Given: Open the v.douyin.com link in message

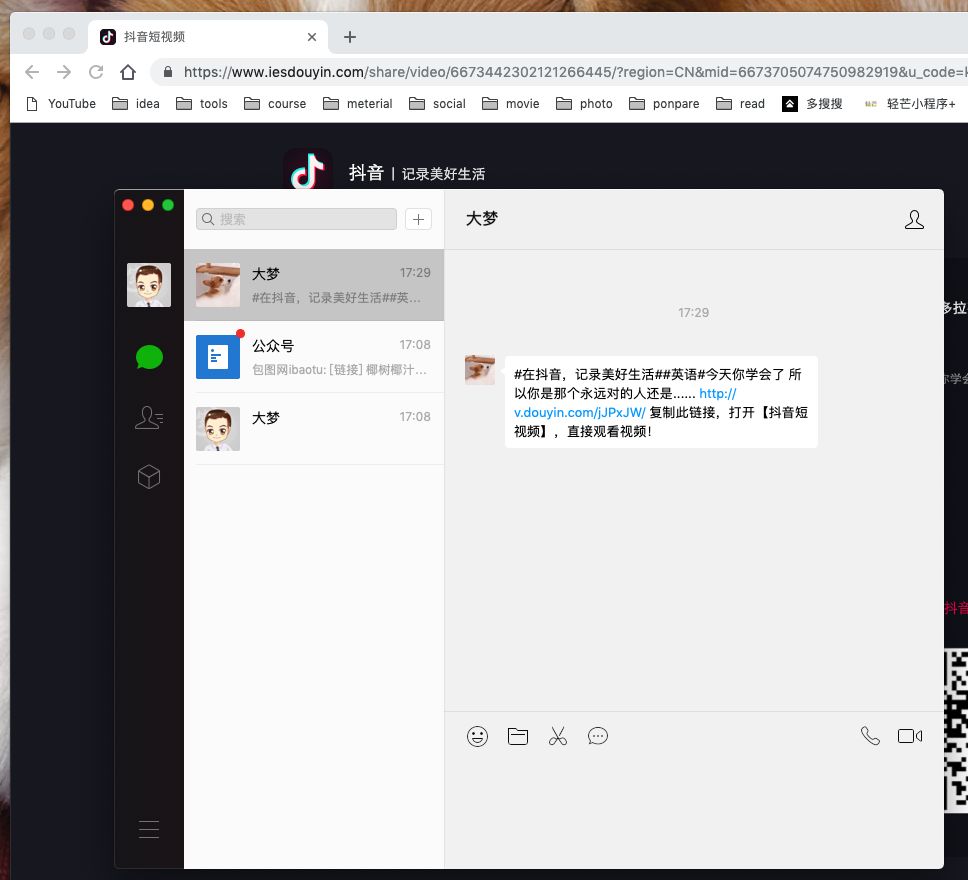Looking at the screenshot, I should pyautogui.click(x=579, y=412).
